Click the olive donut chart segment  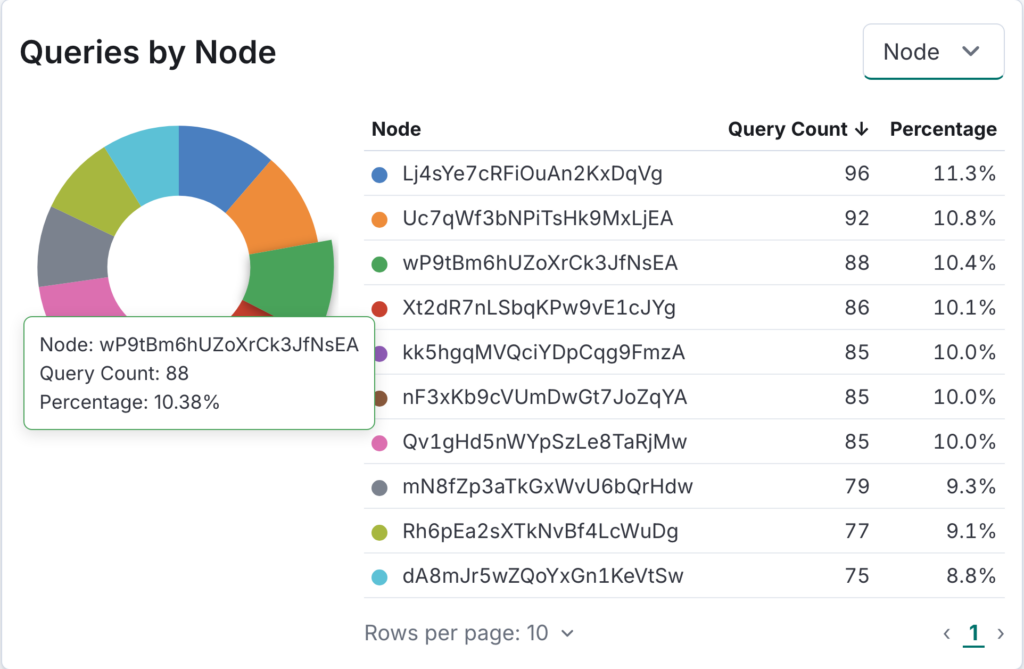point(97,189)
